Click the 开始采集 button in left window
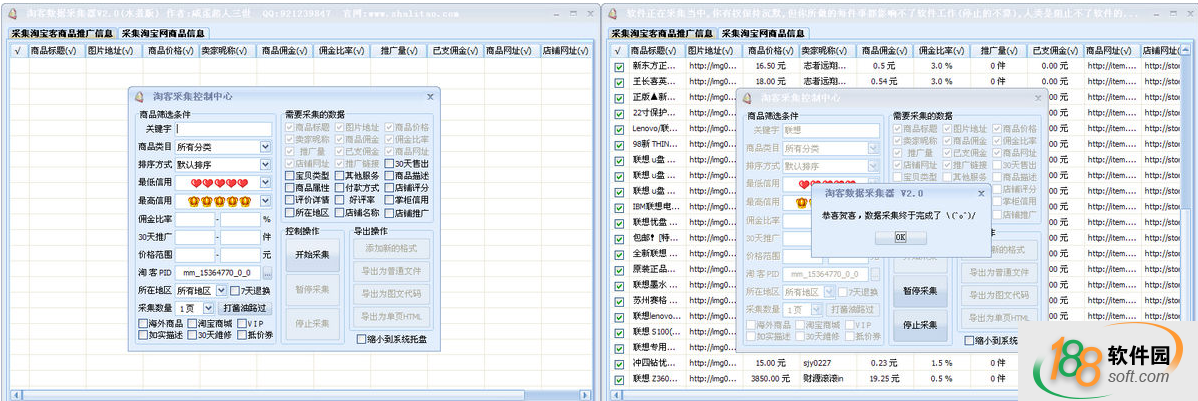This screenshot has height=401, width=1198. pos(312,255)
